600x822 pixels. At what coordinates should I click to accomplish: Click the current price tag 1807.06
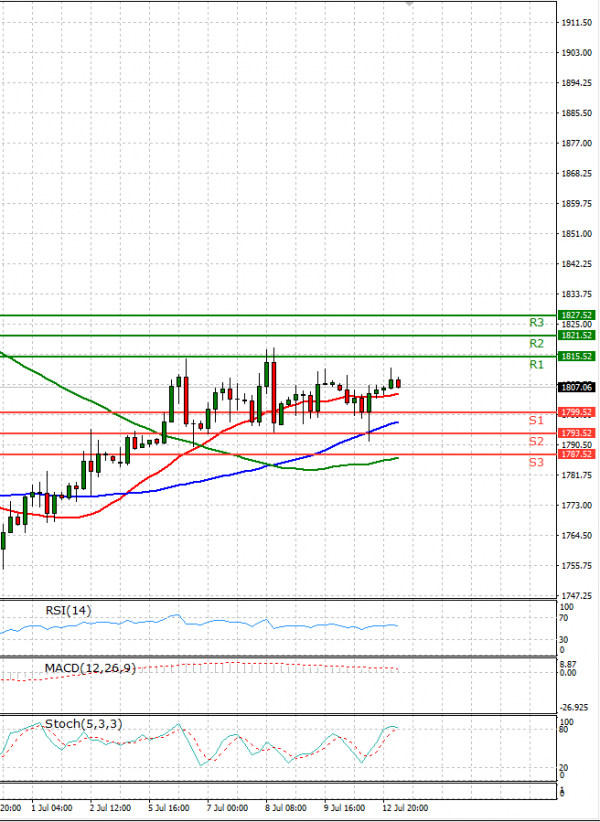(576, 387)
